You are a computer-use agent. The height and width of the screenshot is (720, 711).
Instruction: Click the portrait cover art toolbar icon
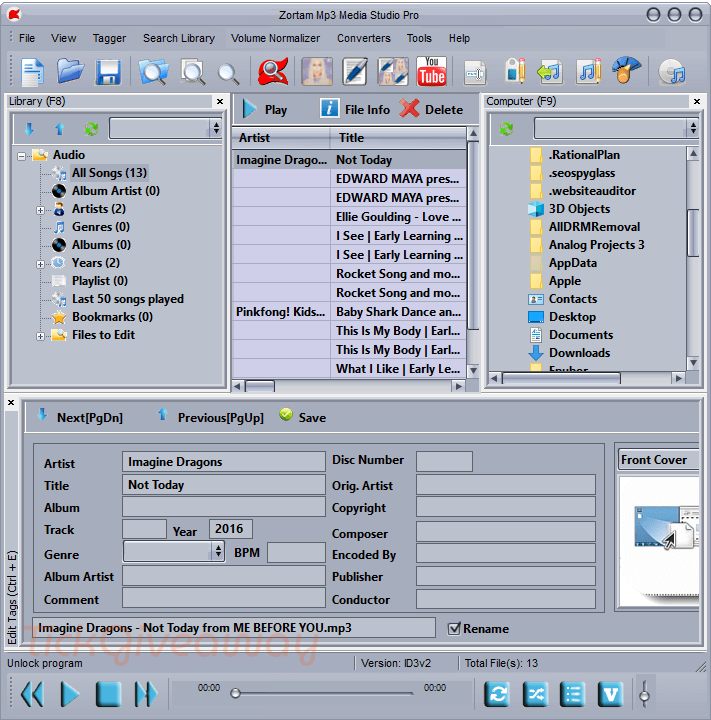(x=317, y=71)
